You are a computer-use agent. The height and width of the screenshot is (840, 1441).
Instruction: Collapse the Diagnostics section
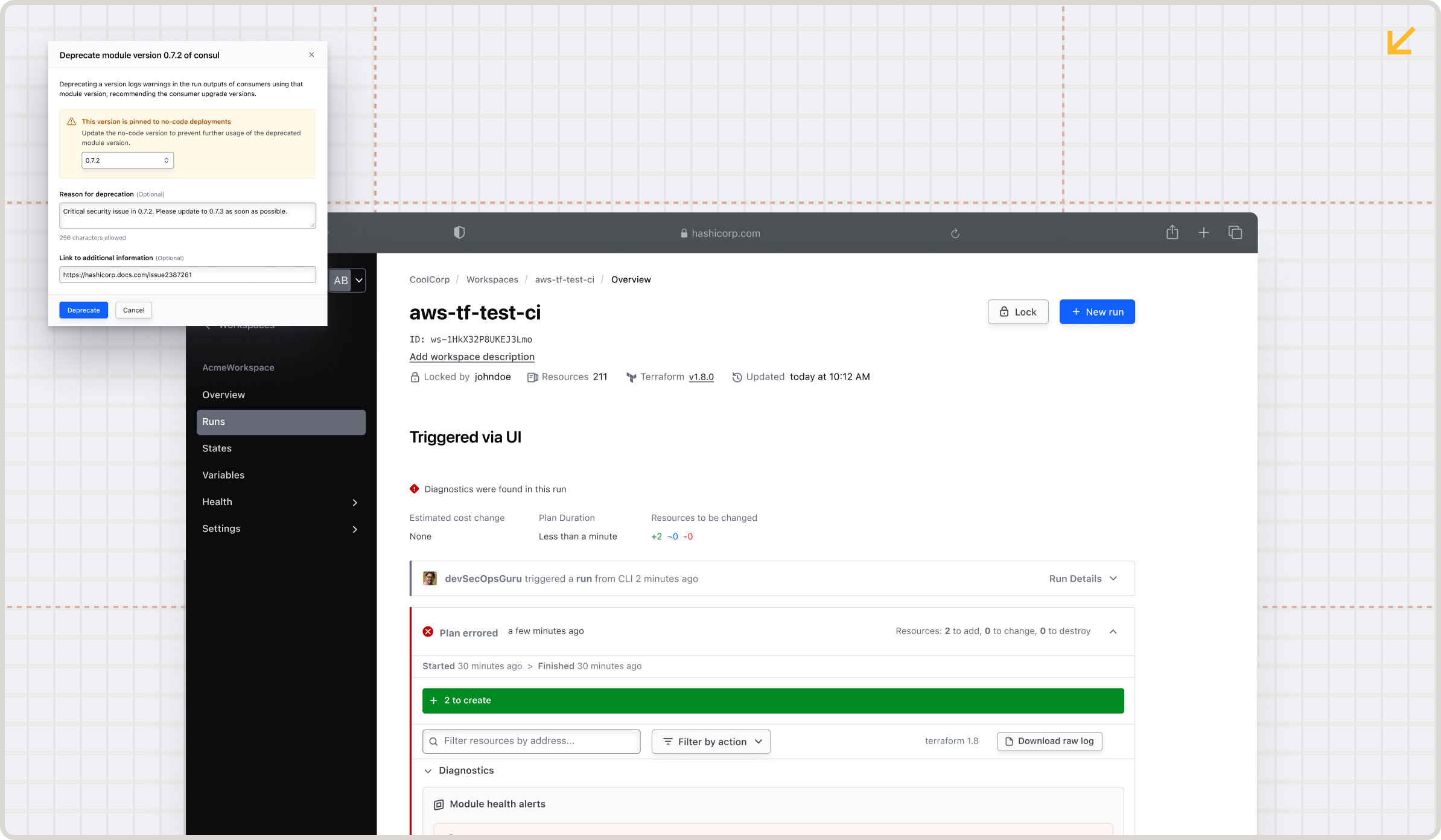[428, 771]
